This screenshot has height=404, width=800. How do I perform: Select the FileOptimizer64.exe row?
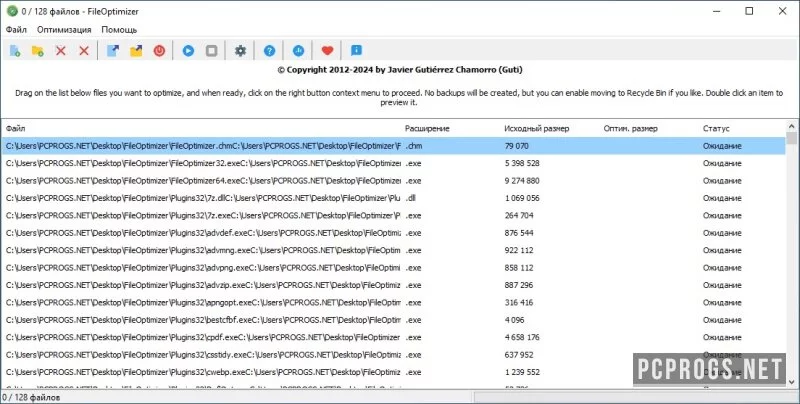click(393, 181)
